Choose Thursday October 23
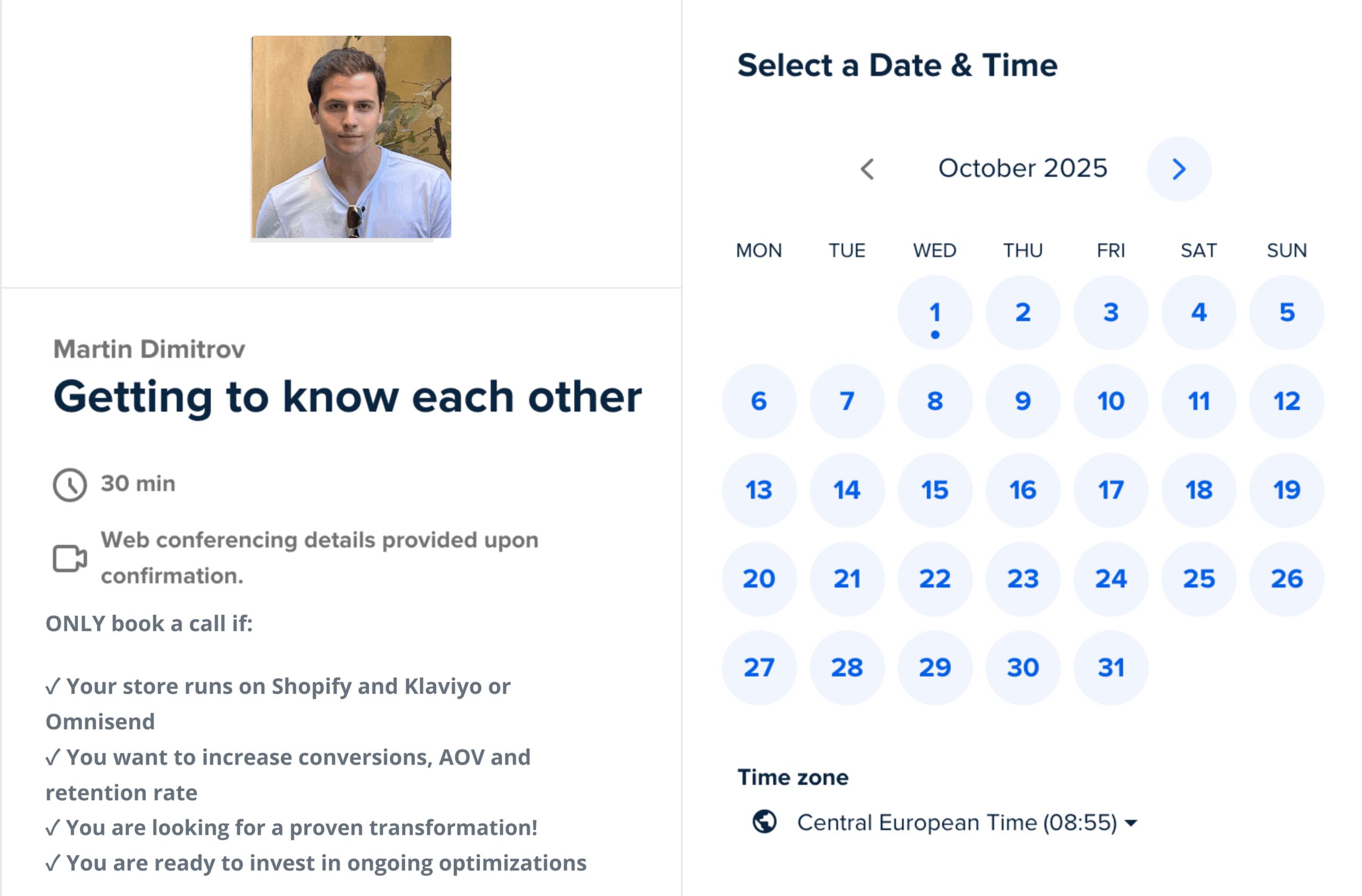Image resolution: width=1362 pixels, height=896 pixels. 1023,578
